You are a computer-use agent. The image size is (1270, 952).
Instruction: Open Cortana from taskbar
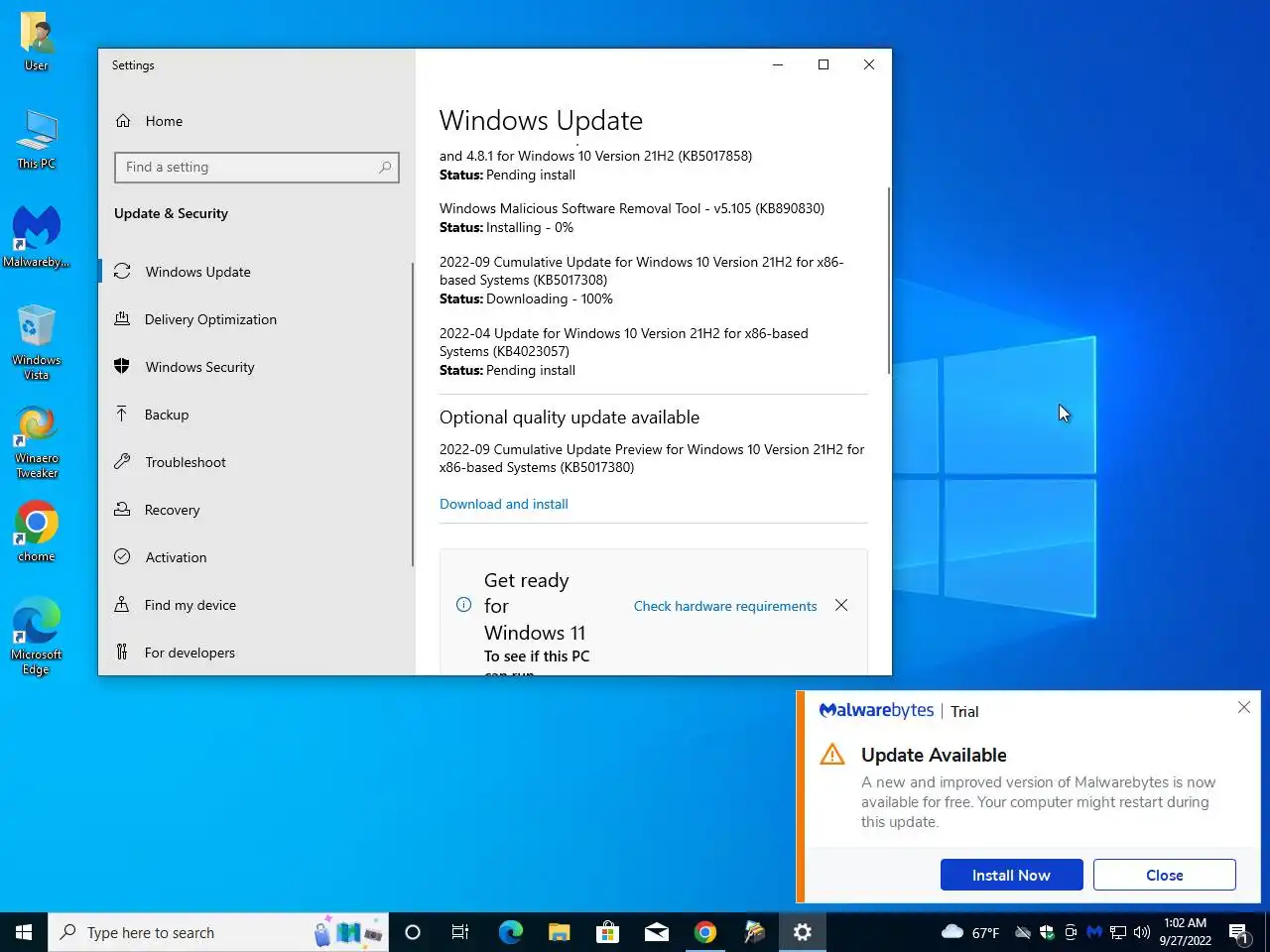[413, 932]
